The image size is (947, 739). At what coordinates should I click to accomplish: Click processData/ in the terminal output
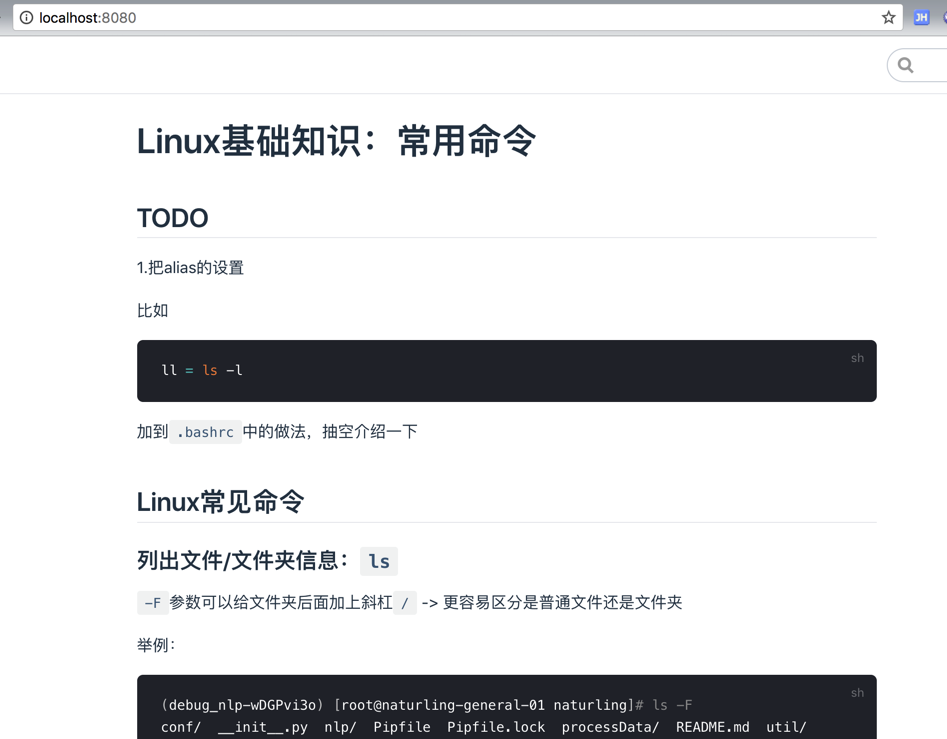click(610, 727)
